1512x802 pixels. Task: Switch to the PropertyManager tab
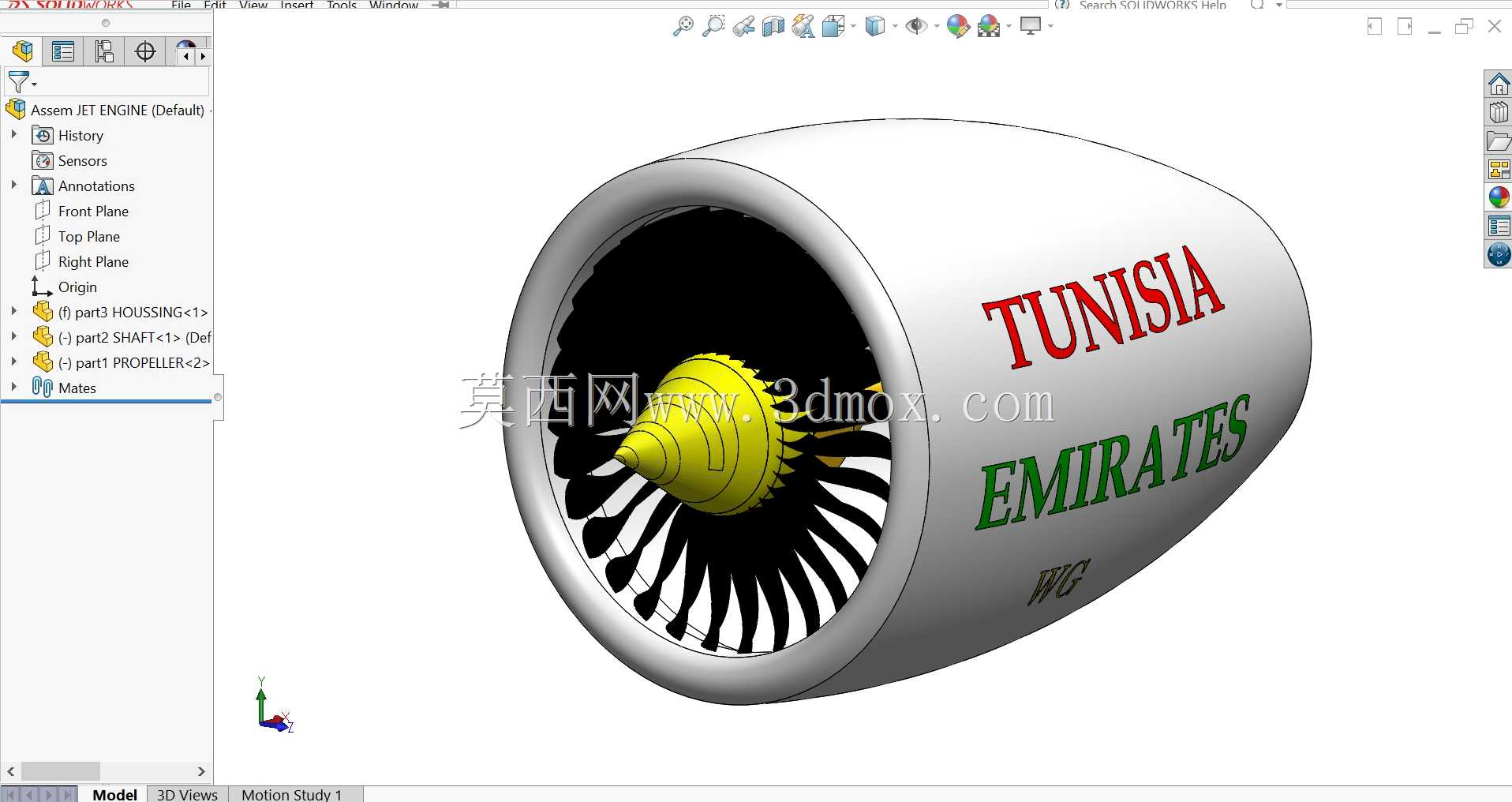63,52
